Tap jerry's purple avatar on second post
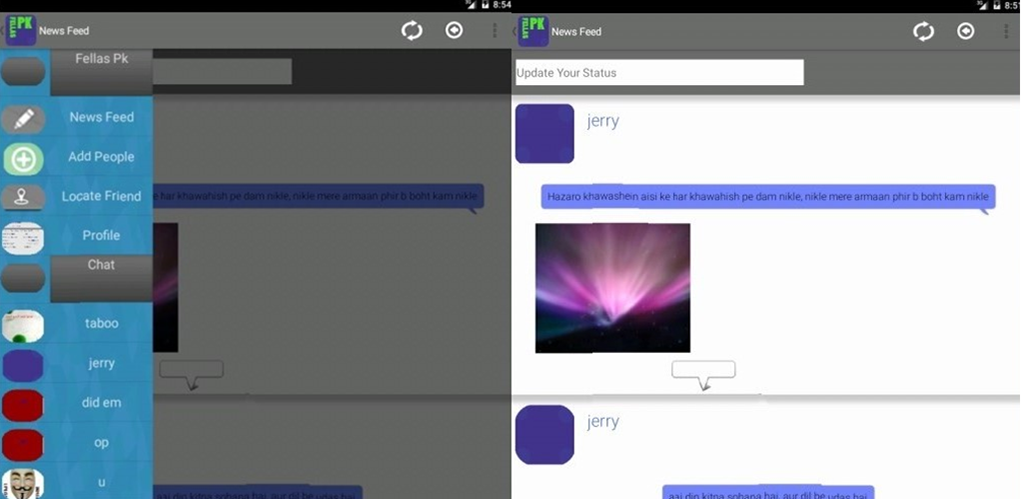The image size is (1024, 500). coord(545,435)
